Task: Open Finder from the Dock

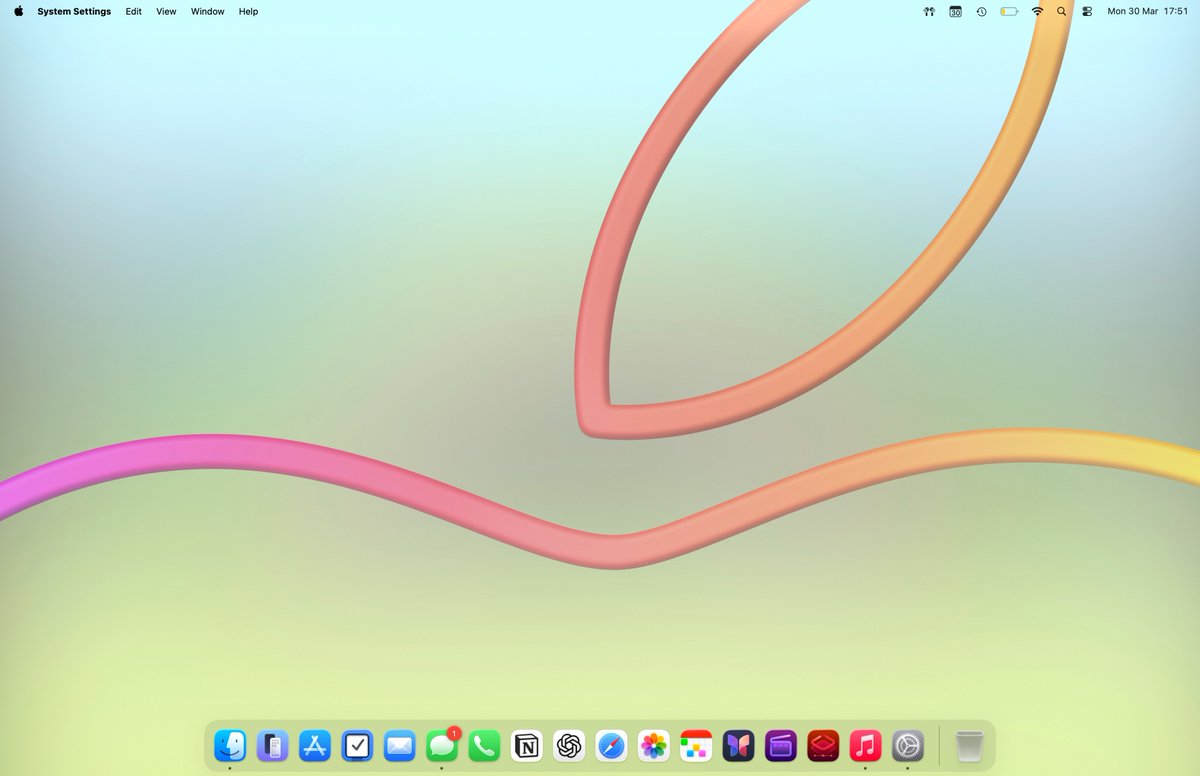Action: click(x=230, y=745)
